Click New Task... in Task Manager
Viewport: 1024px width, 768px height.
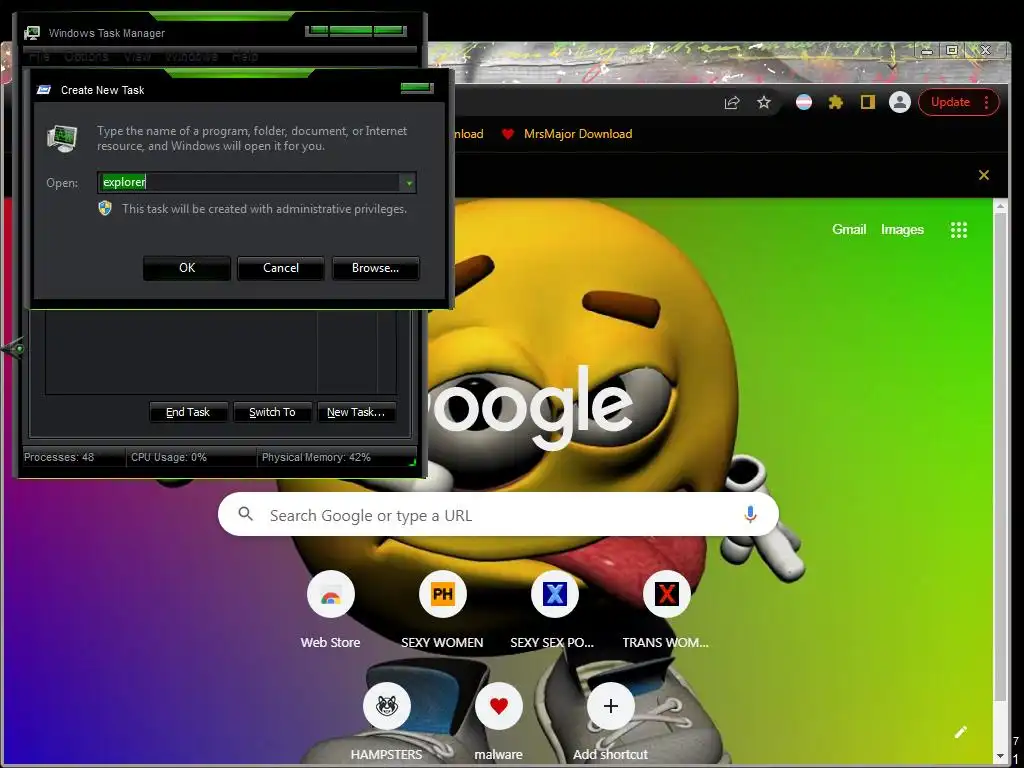[x=356, y=412]
